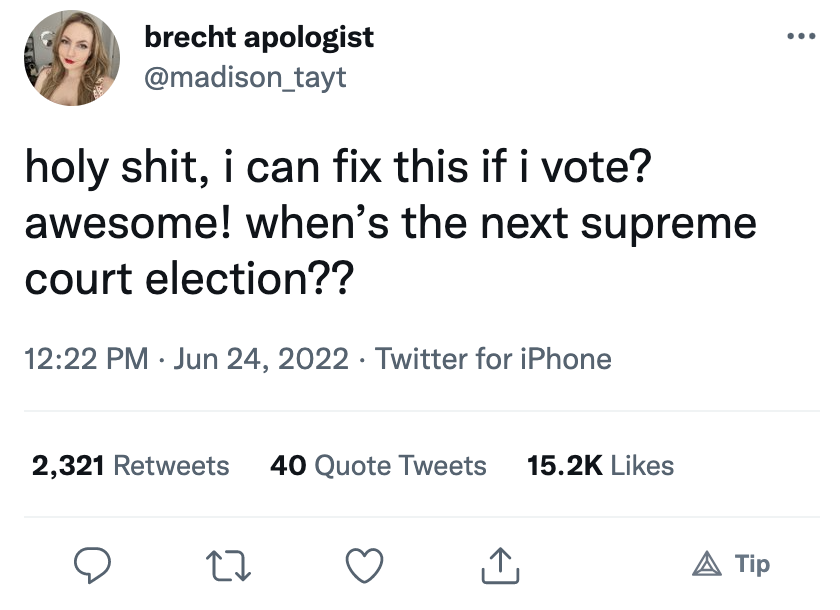
Task: View the 2,321 Retweets list
Action: [130, 465]
